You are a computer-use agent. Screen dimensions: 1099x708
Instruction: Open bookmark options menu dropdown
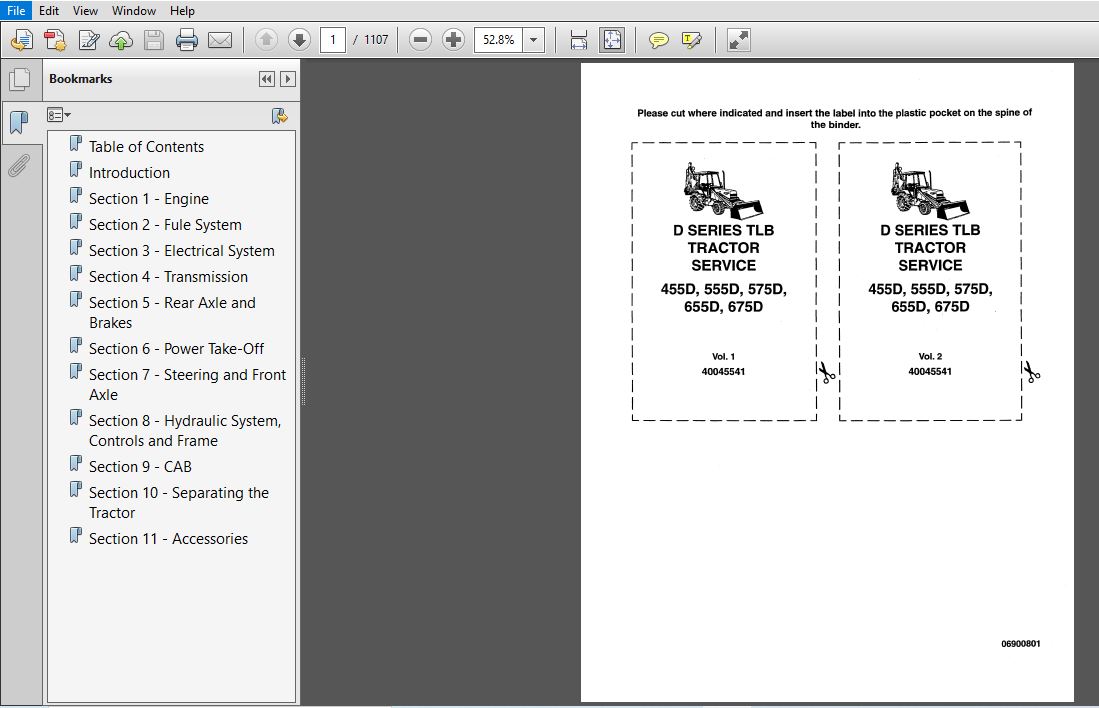click(x=59, y=115)
